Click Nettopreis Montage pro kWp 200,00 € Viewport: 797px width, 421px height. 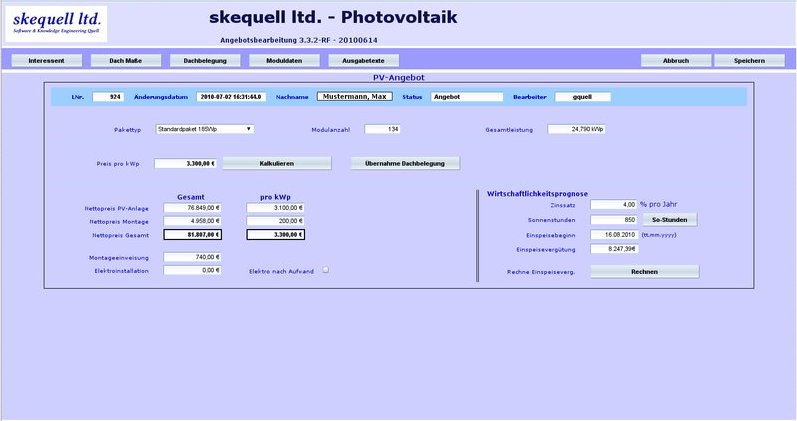point(275,221)
